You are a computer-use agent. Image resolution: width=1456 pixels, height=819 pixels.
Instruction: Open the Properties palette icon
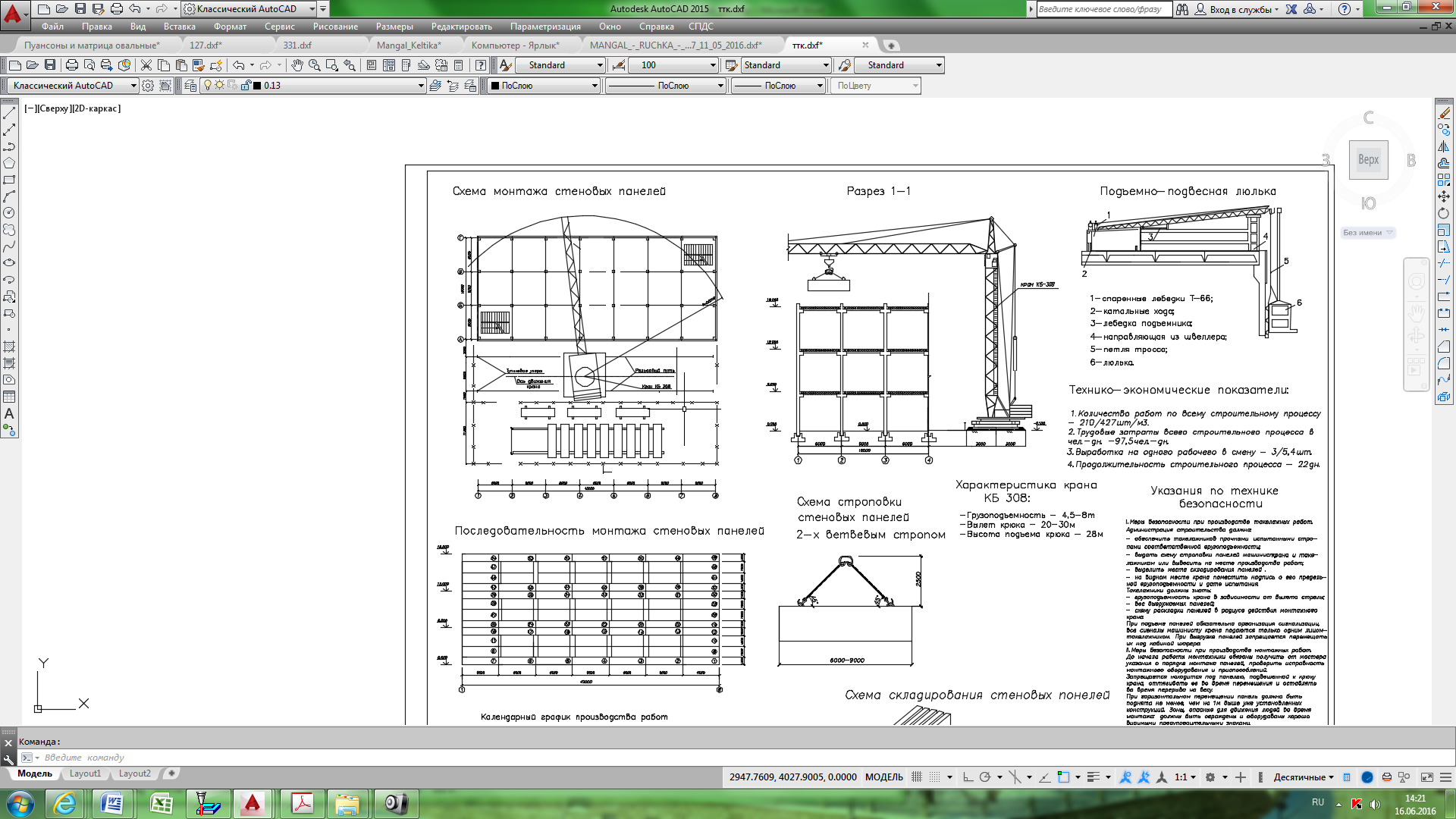tap(372, 65)
